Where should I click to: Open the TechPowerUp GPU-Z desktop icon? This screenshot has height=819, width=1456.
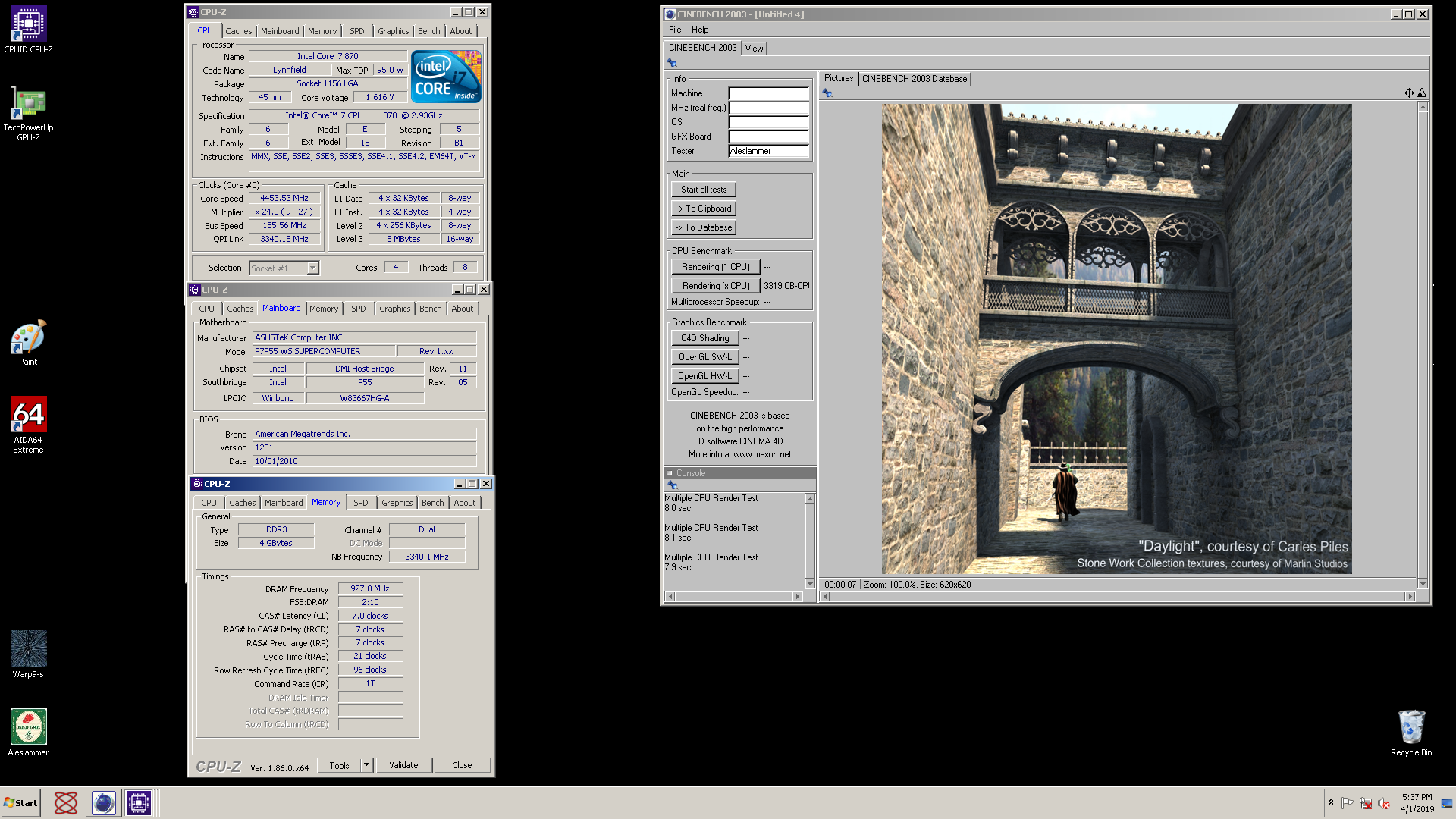click(28, 113)
